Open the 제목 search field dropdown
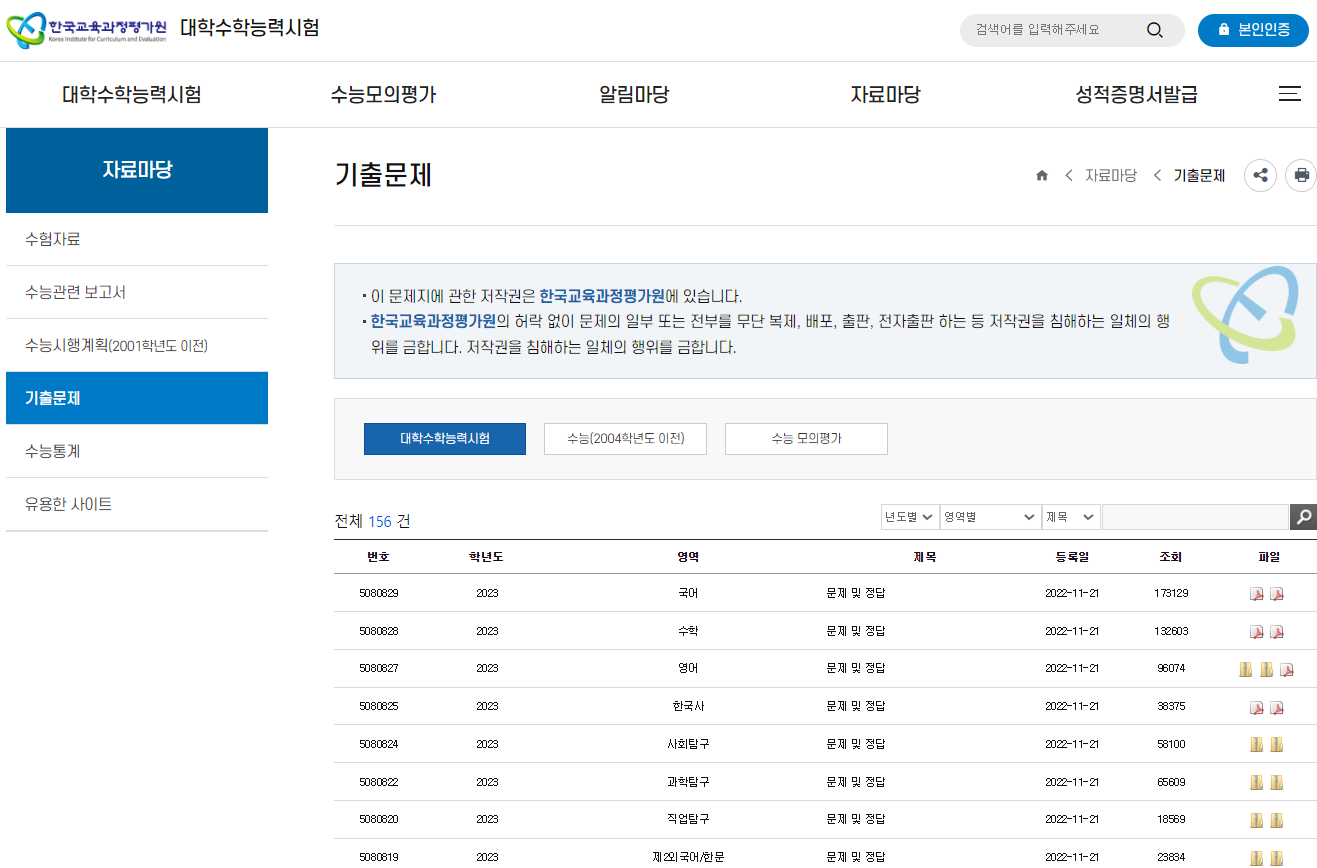The height and width of the screenshot is (868, 1317). coord(1070,517)
